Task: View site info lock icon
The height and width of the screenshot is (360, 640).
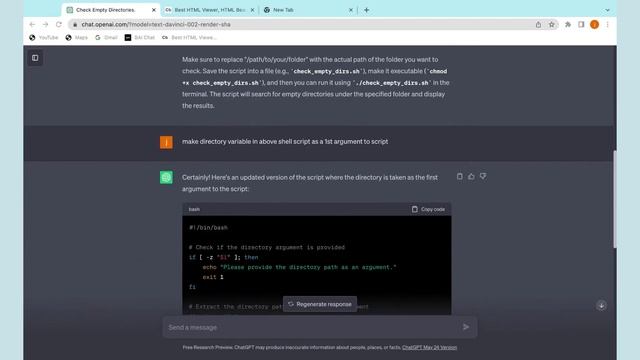Action: coord(75,24)
